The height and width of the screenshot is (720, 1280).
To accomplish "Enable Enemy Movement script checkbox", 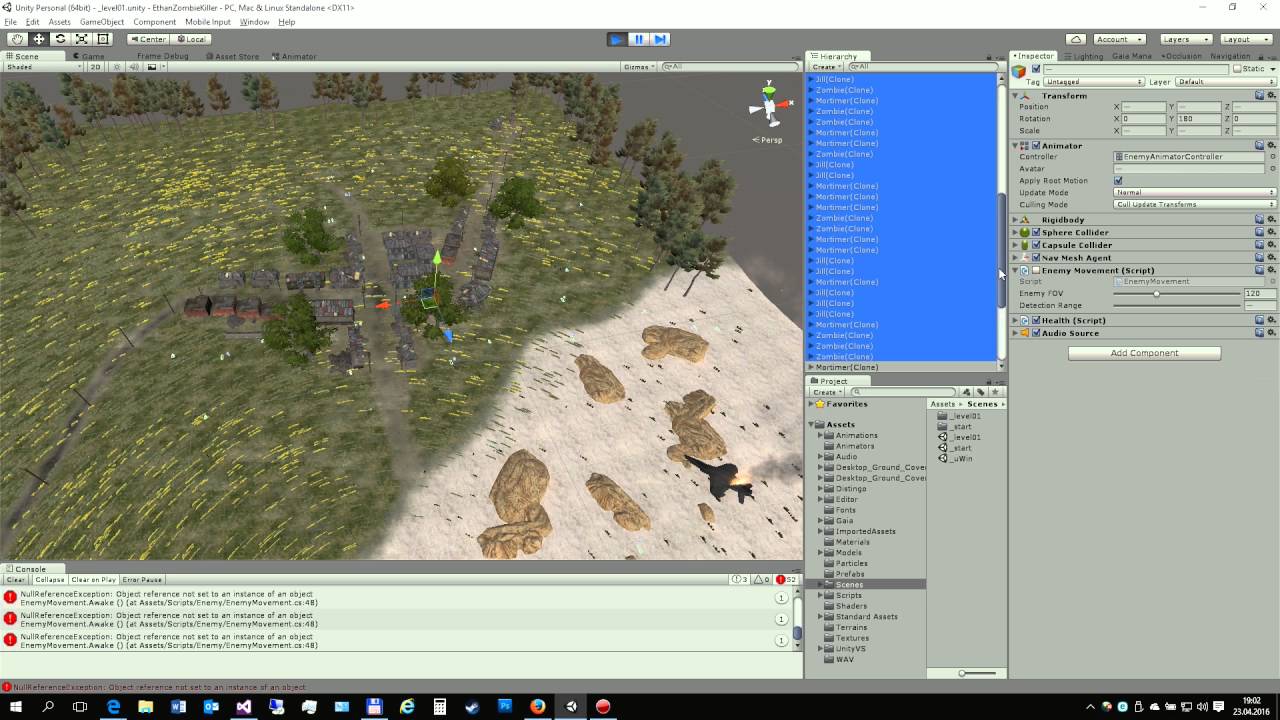I will pyautogui.click(x=1036, y=271).
